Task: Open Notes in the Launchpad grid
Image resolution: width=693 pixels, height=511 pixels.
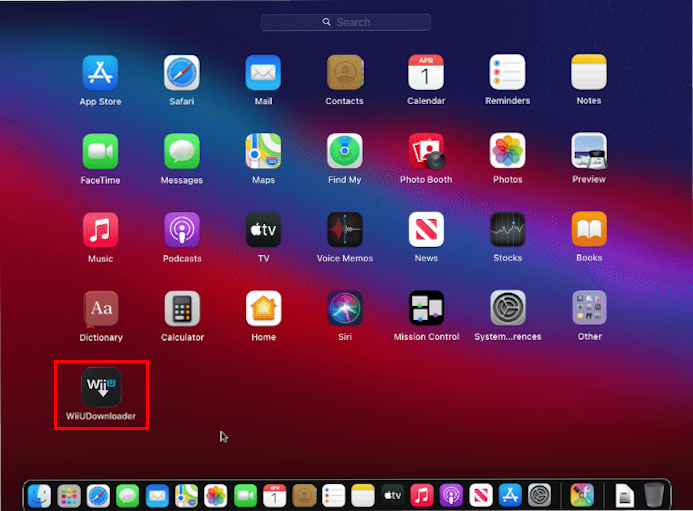Action: pyautogui.click(x=589, y=72)
